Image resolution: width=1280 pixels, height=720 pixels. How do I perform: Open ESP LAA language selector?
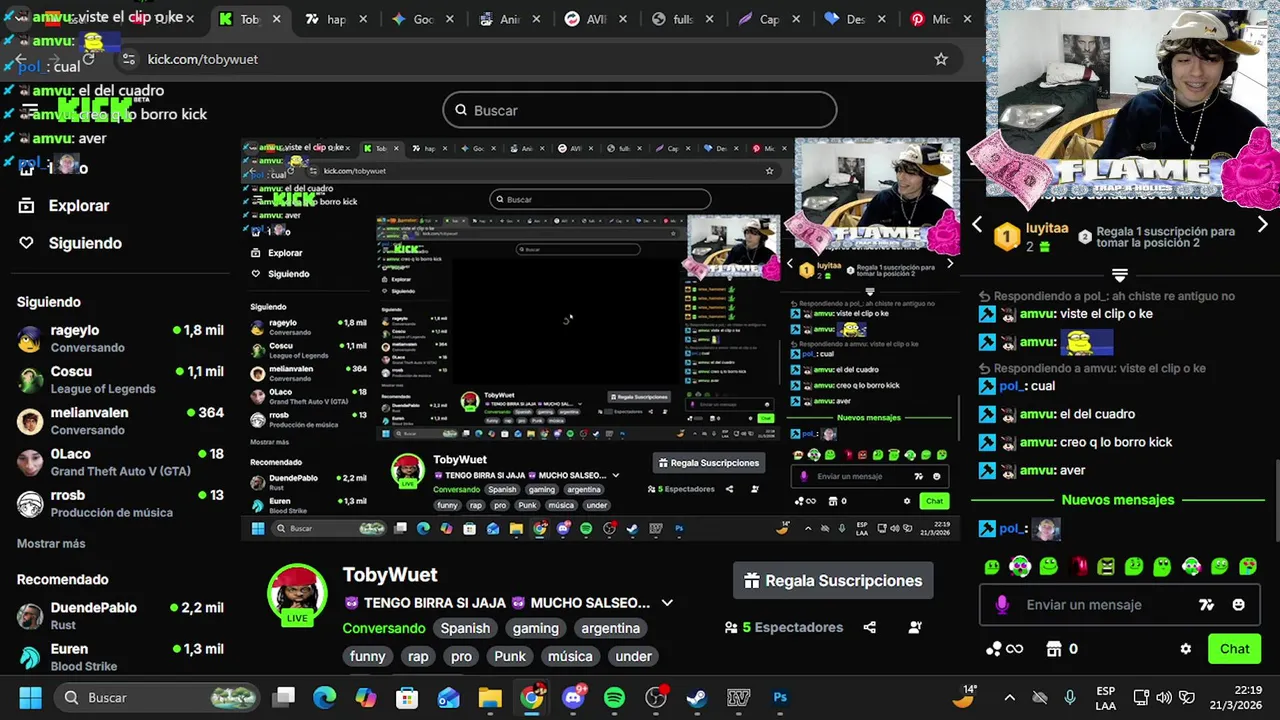[x=1106, y=698]
